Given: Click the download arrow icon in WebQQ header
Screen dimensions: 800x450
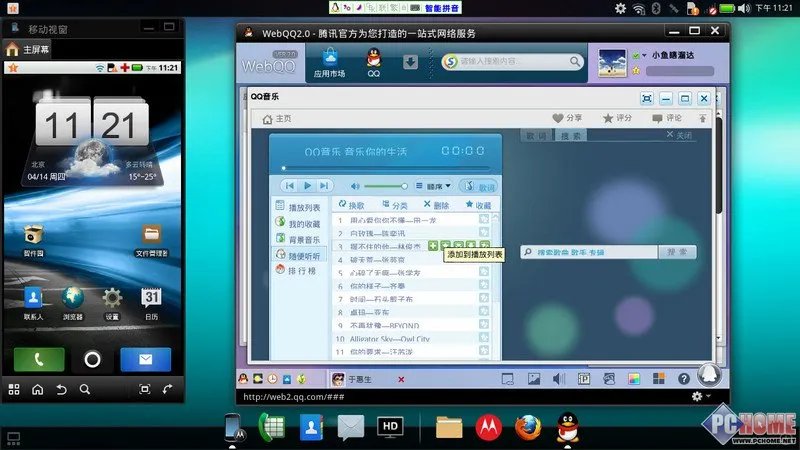Looking at the screenshot, I should (x=410, y=62).
